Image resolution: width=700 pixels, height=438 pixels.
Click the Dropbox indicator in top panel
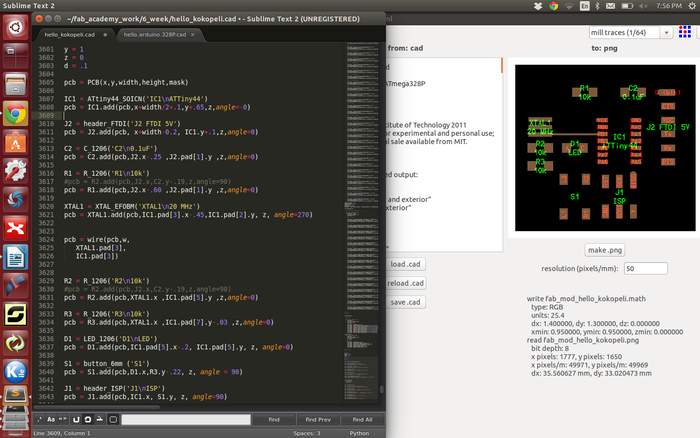pyautogui.click(x=538, y=6)
